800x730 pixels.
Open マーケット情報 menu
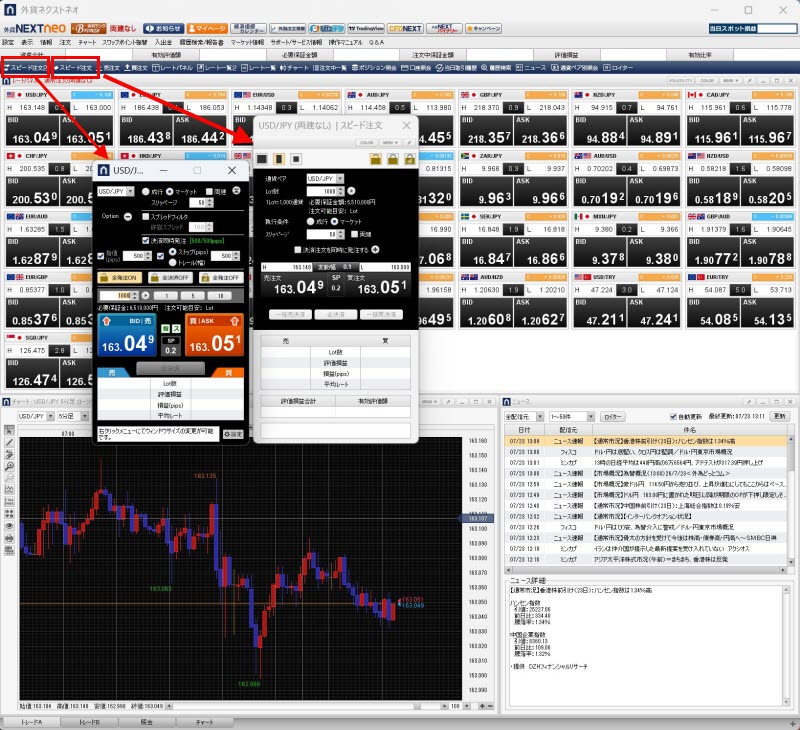[247, 42]
